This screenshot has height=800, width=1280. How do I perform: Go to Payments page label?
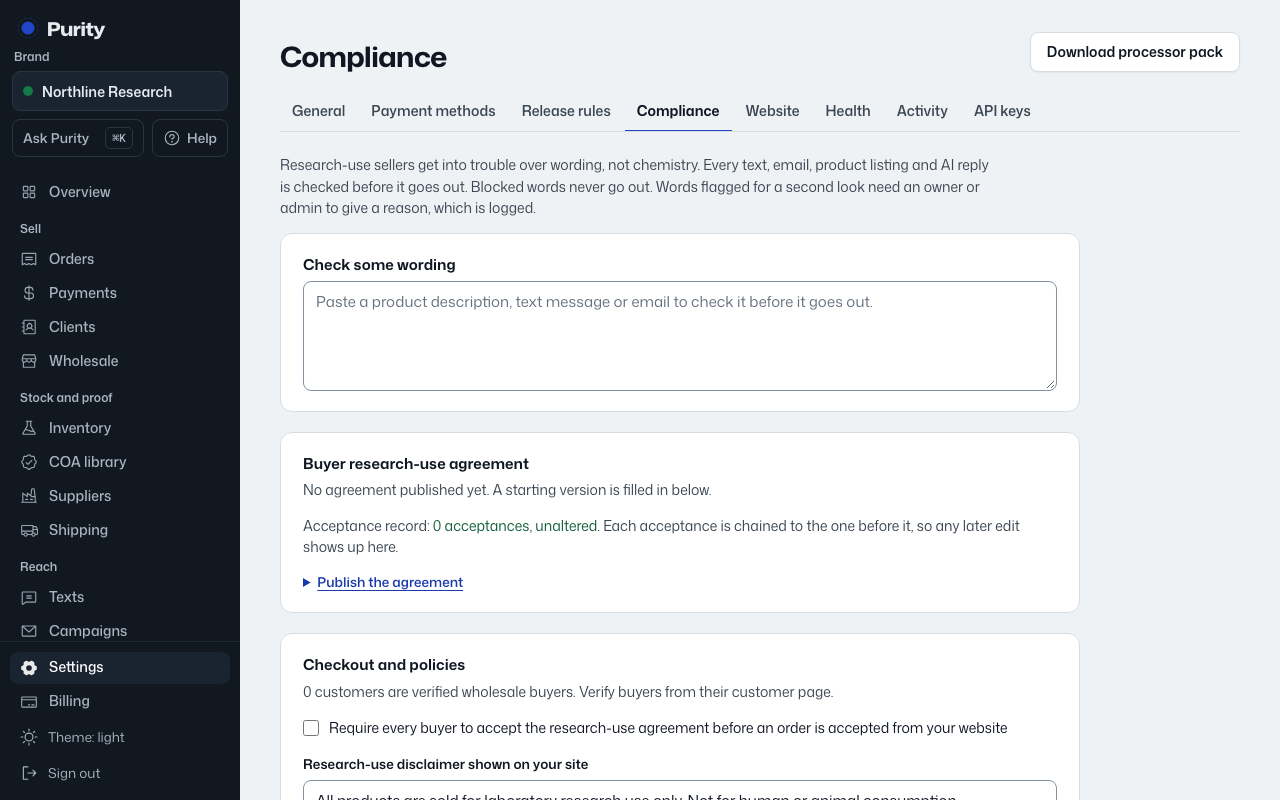tap(83, 293)
